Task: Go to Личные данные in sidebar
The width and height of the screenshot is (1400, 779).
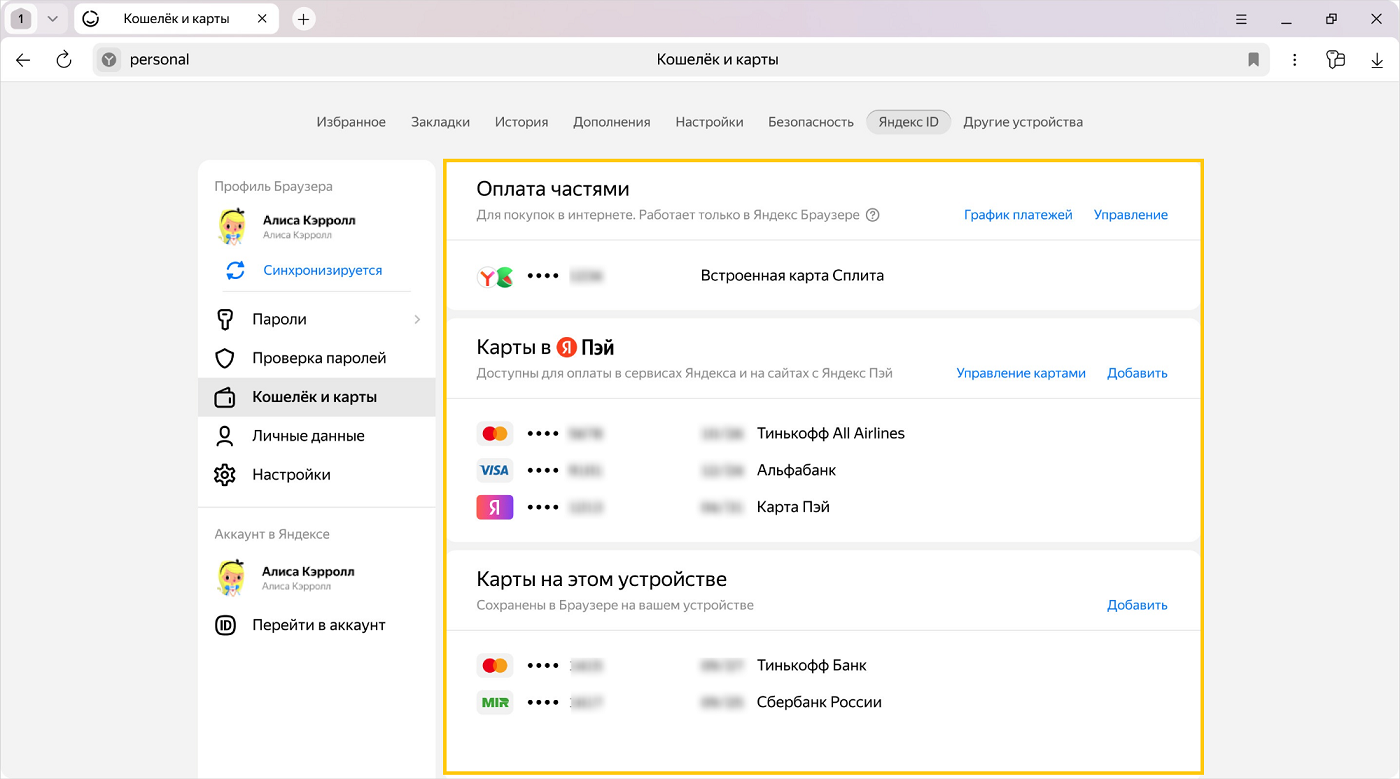Action: pyautogui.click(x=307, y=436)
